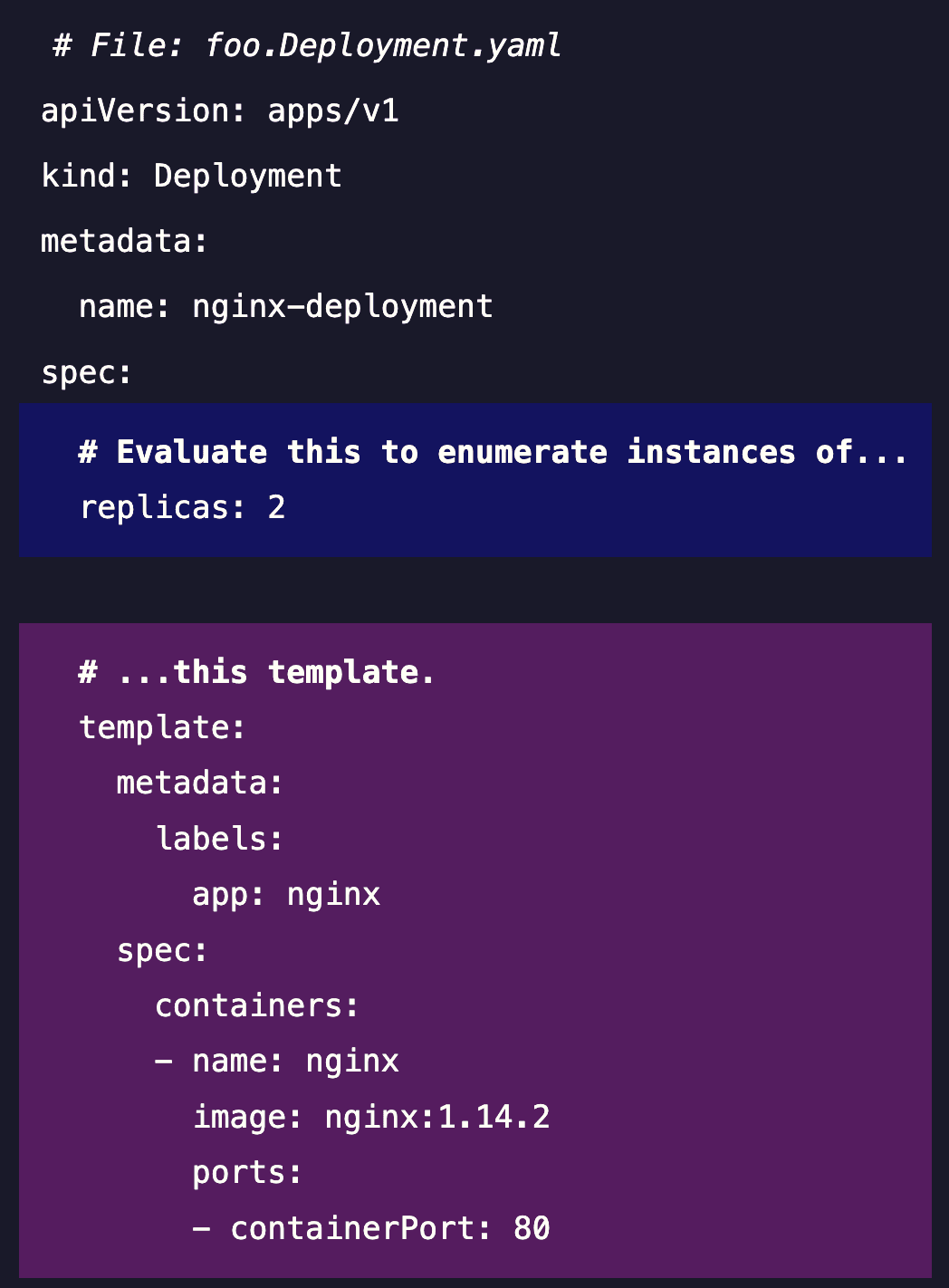Click inside the blue highlighted replicas block
Viewport: 949px width, 1288px height.
pos(475,480)
